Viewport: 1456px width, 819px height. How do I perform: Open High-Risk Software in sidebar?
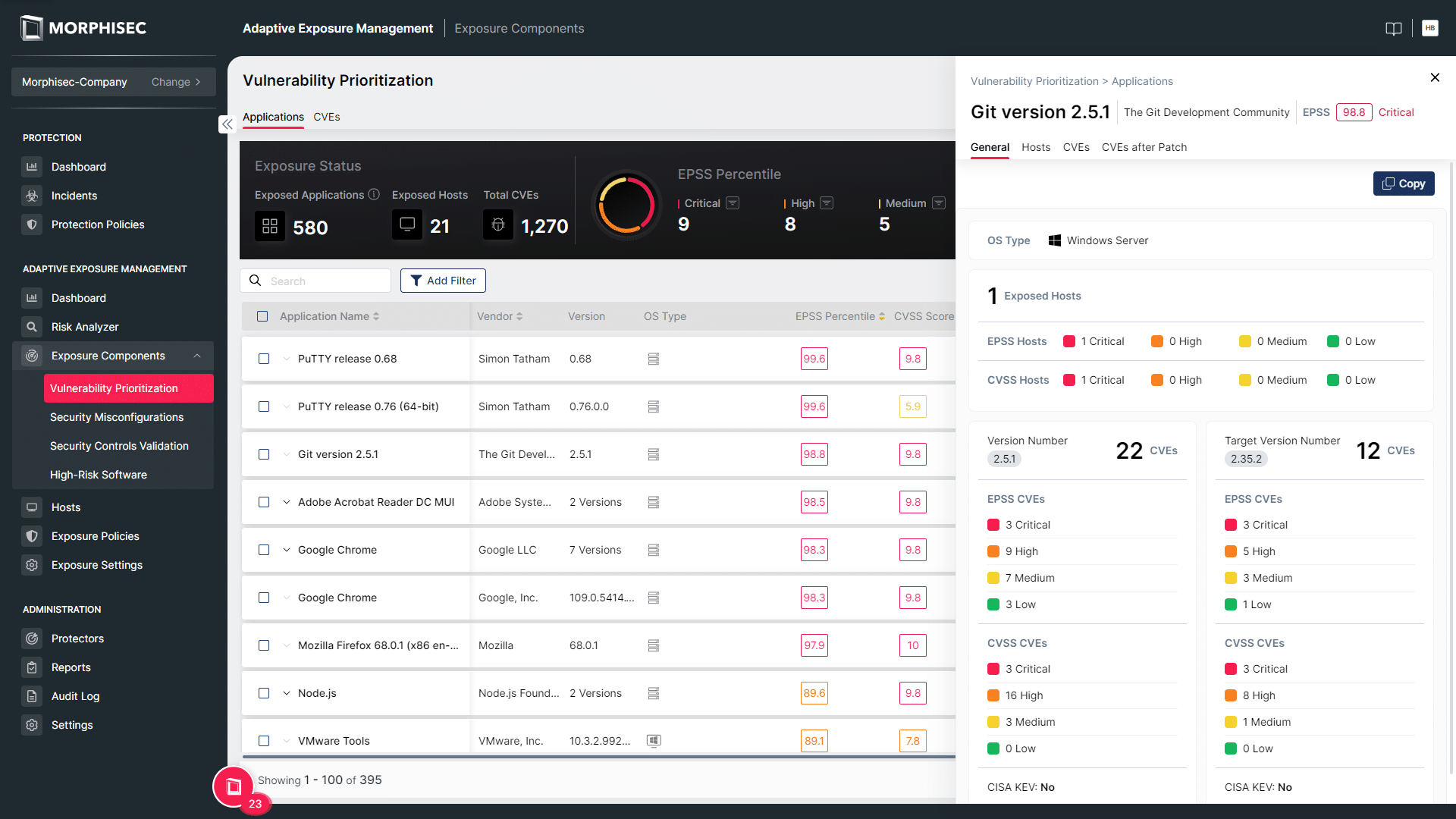click(99, 475)
